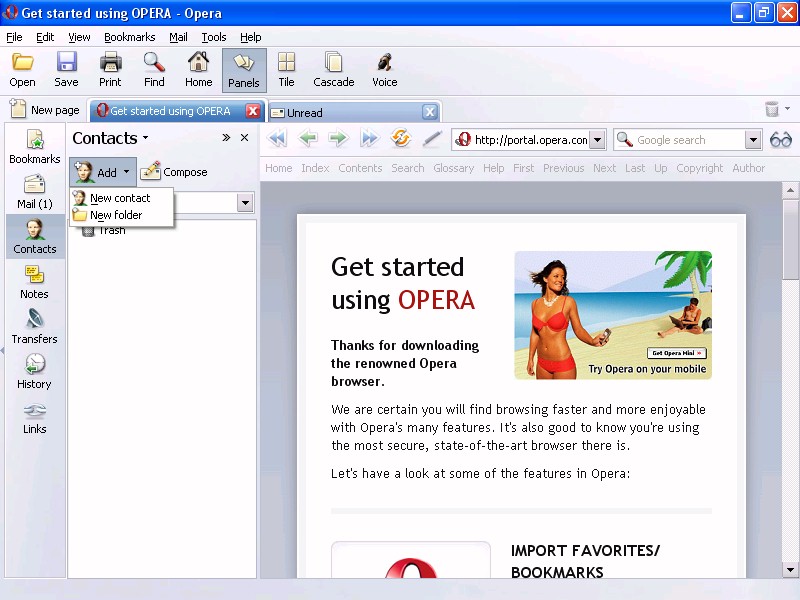Click the Cascade windows icon
The height and width of the screenshot is (600, 800).
coord(333,70)
